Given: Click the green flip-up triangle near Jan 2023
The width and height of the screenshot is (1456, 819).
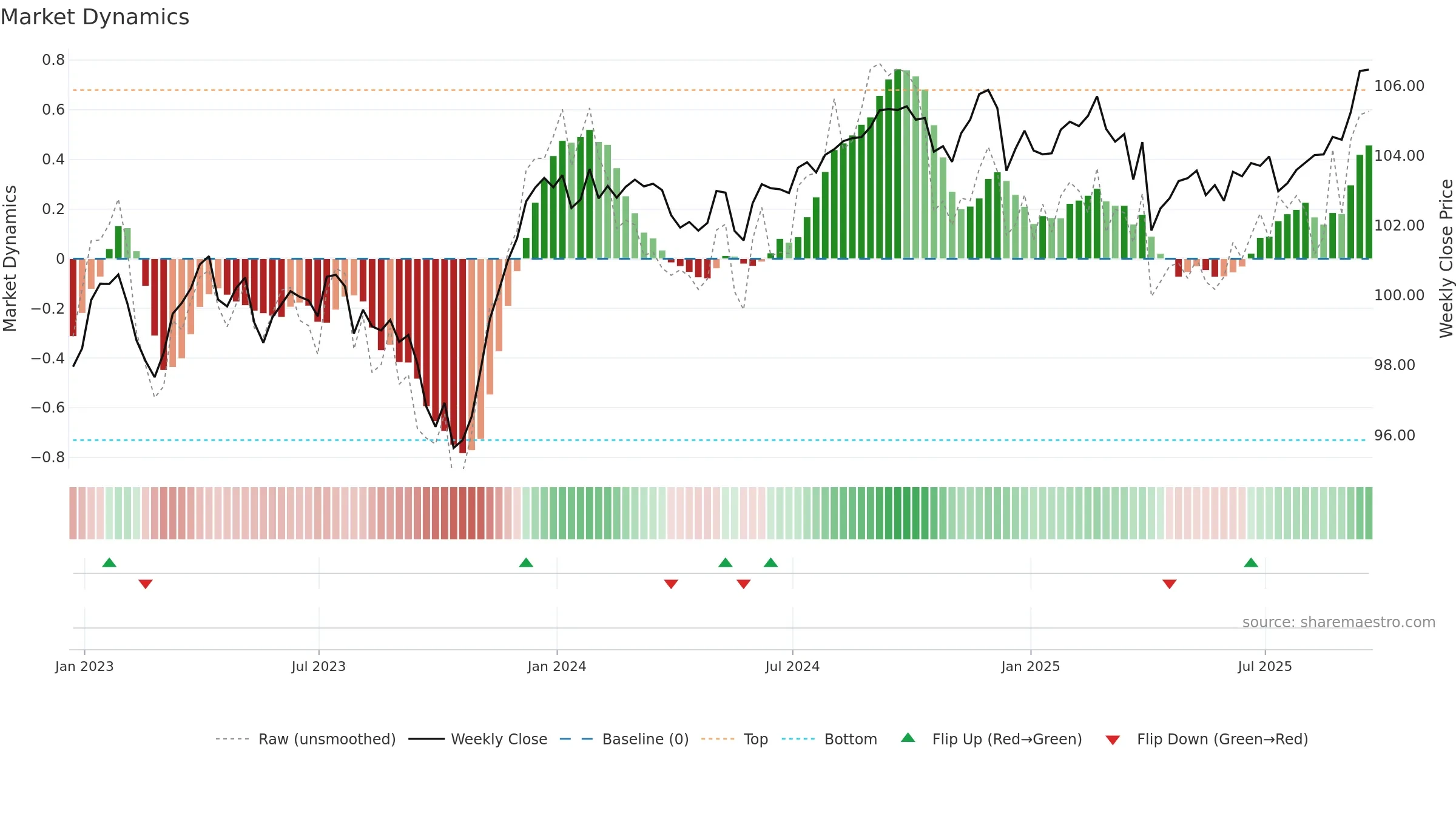Looking at the screenshot, I should 109,563.
